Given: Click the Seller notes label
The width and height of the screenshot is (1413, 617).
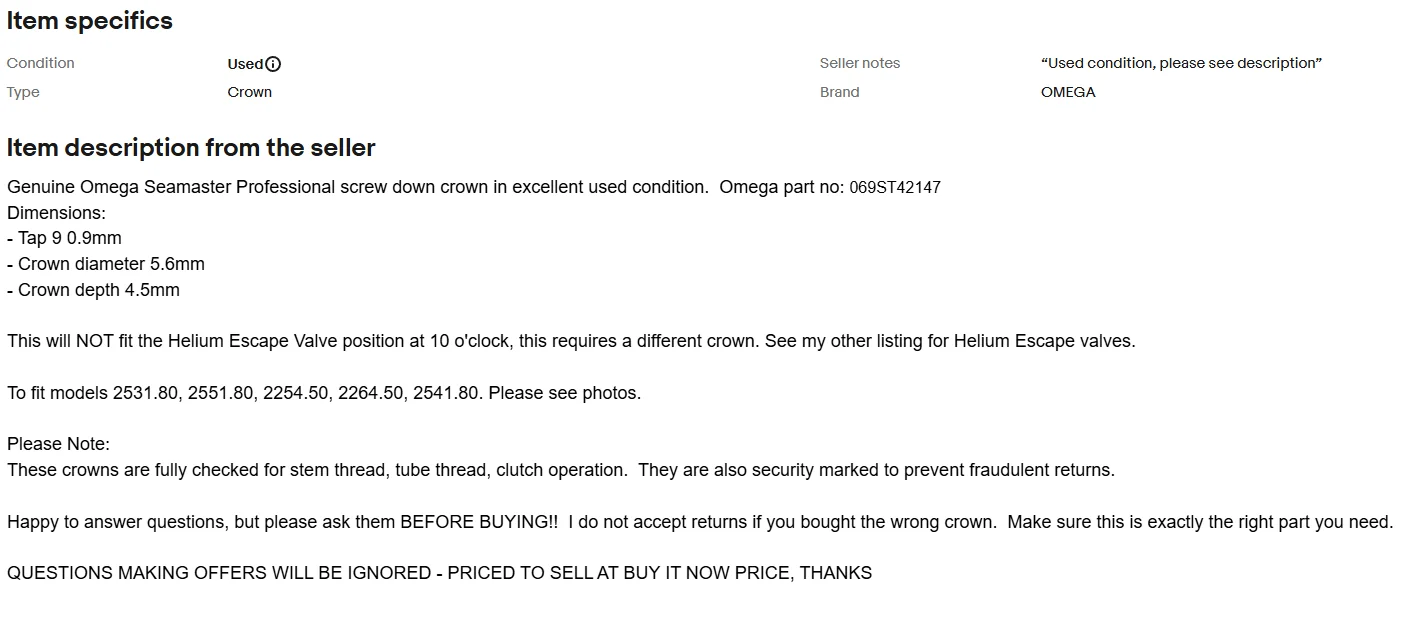Looking at the screenshot, I should 859,63.
